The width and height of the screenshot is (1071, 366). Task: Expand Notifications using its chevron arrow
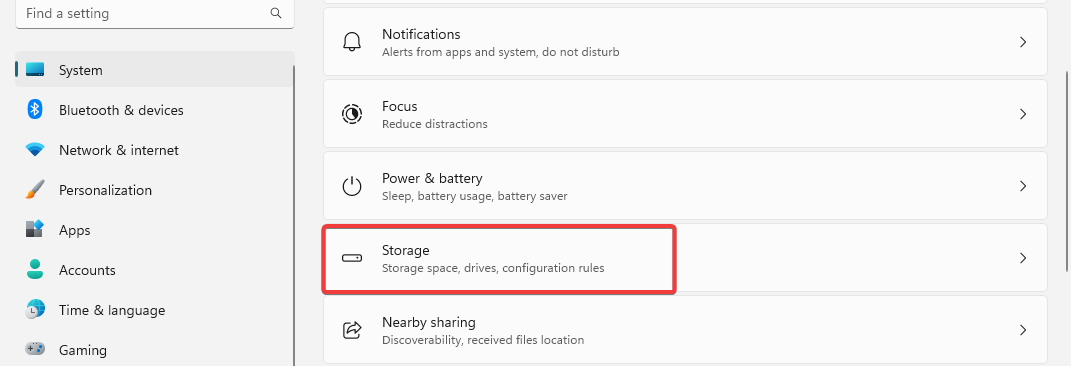point(1023,42)
